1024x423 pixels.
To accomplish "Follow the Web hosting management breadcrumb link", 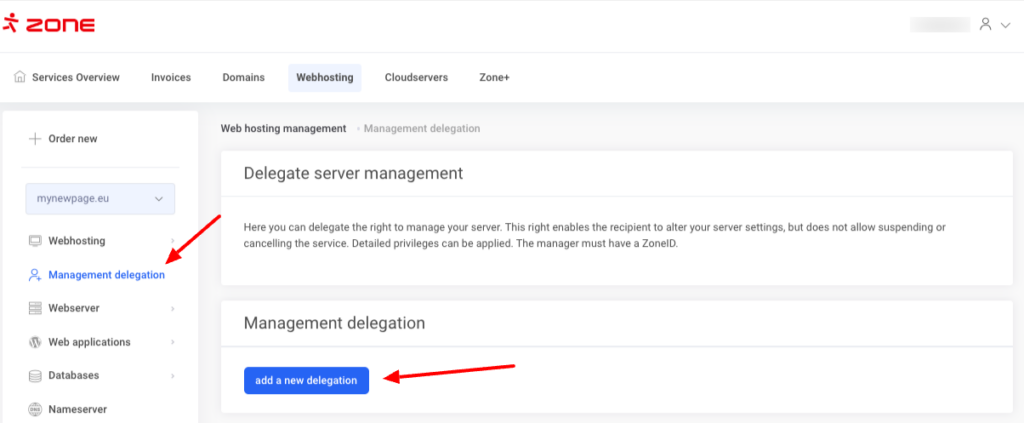I will [x=283, y=129].
